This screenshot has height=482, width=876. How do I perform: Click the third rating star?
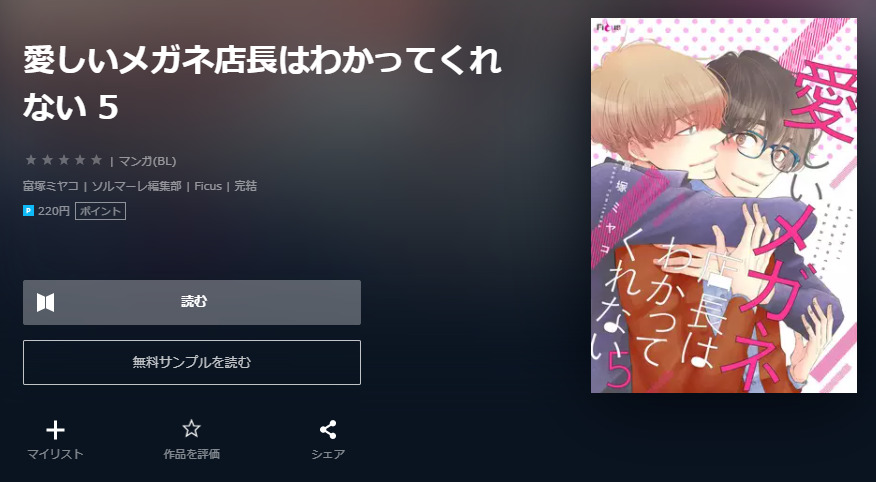pos(64,160)
